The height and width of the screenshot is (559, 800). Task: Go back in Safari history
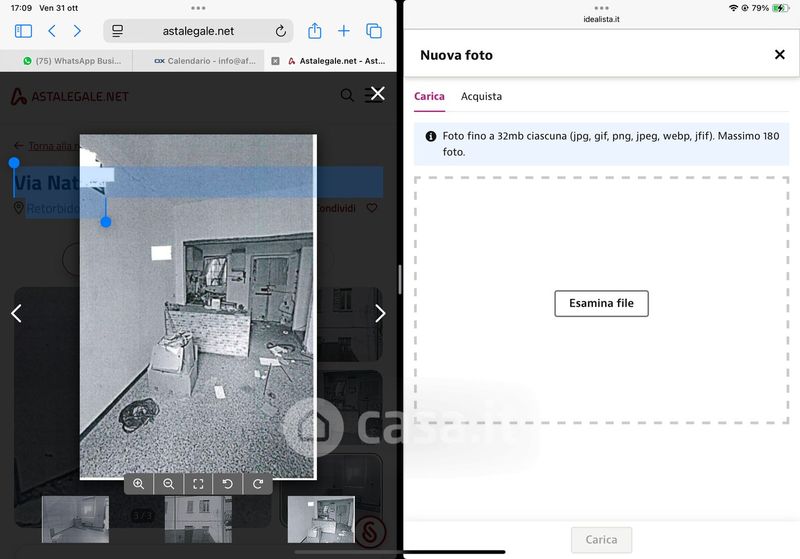coord(52,31)
